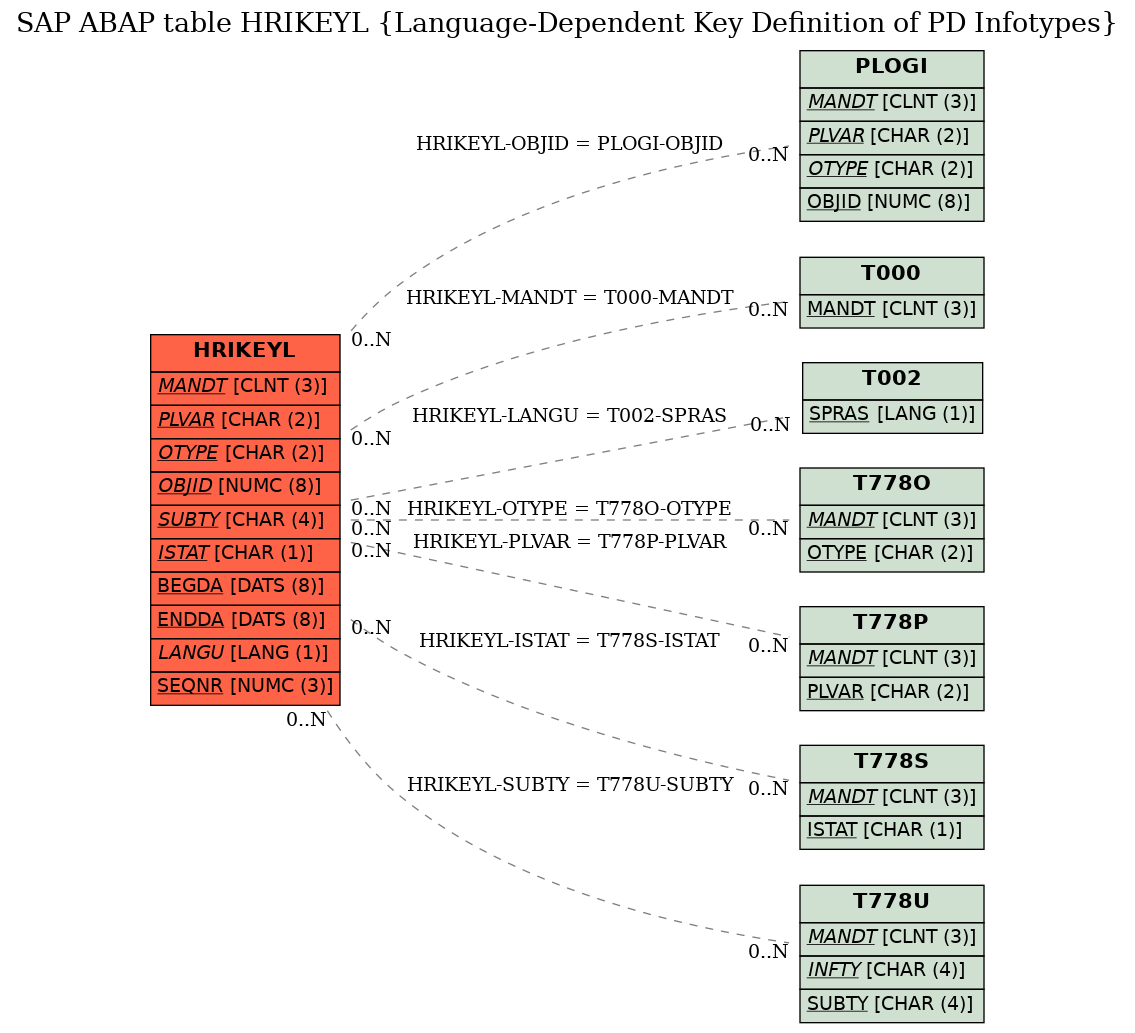Open the T002 table header
Image resolution: width=1135 pixels, height=1033 pixels.
point(892,381)
